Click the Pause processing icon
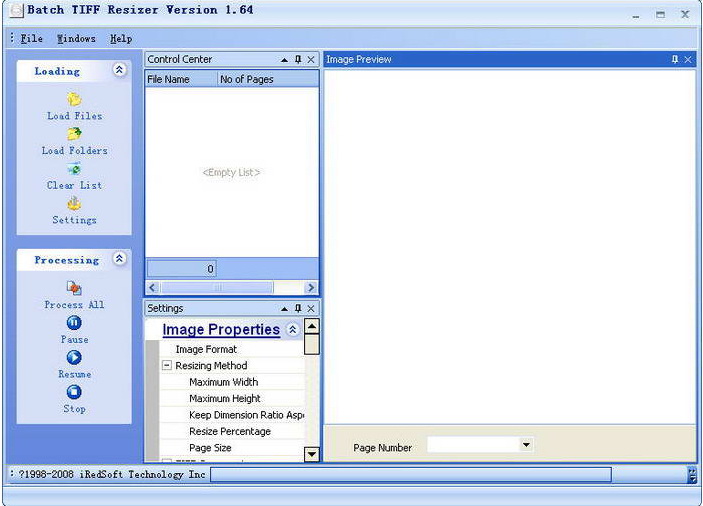703x506 pixels. 74,323
